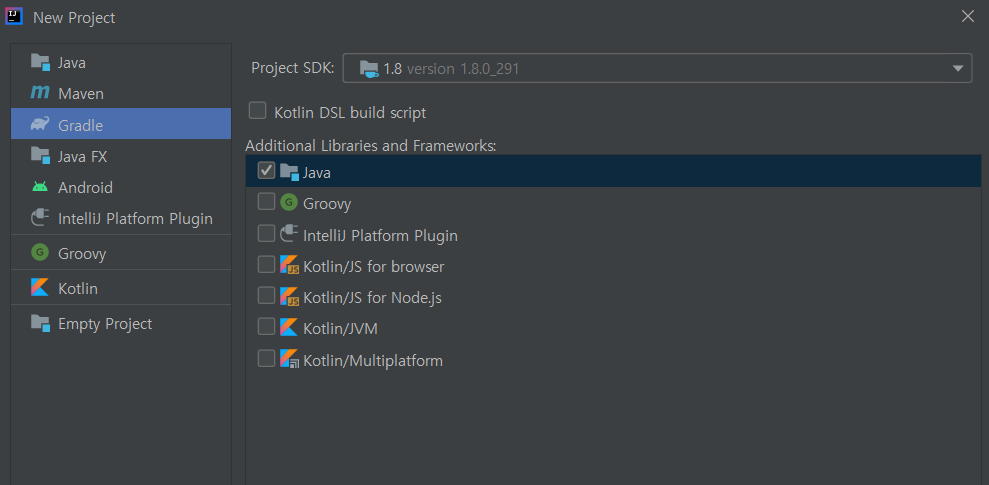
Task: Click the green Android robot icon
Action: point(40,187)
